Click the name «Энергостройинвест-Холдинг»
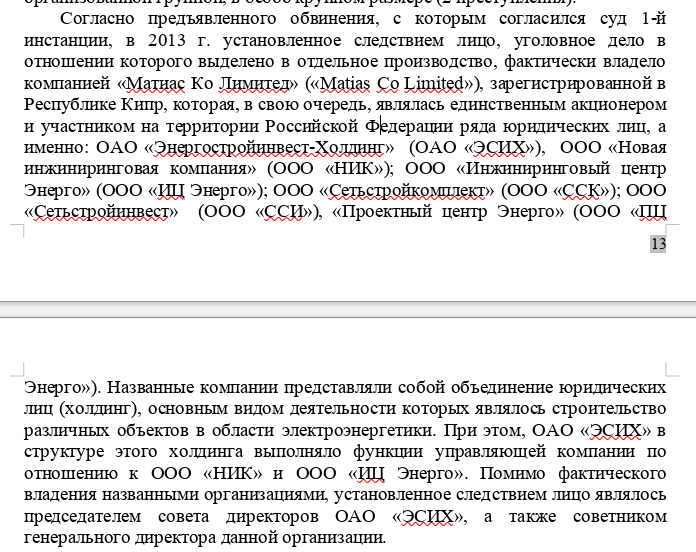The image size is (696, 552). click(x=269, y=148)
